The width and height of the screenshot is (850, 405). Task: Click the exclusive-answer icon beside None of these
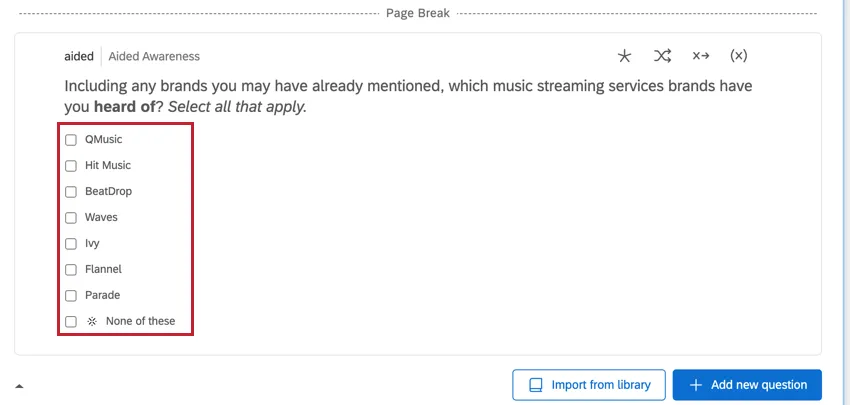(x=92, y=321)
